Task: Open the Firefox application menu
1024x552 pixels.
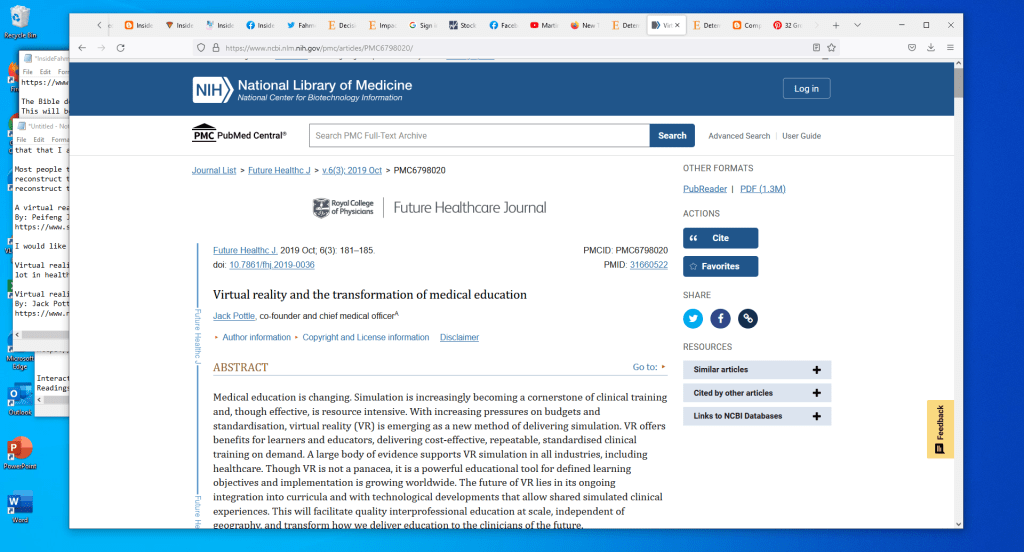Action: pyautogui.click(x=950, y=47)
